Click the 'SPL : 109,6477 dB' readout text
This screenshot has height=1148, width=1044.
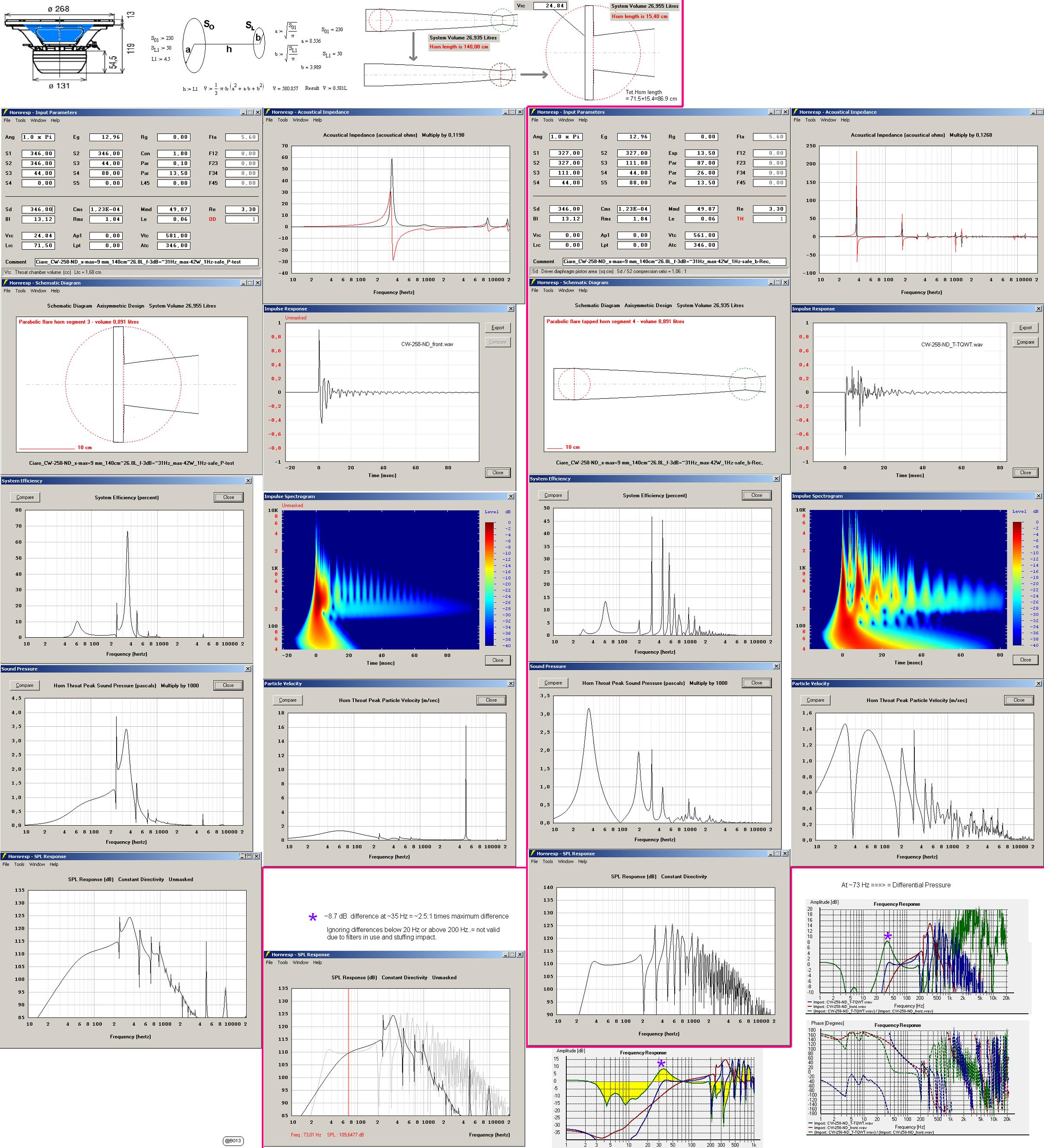click(346, 1134)
